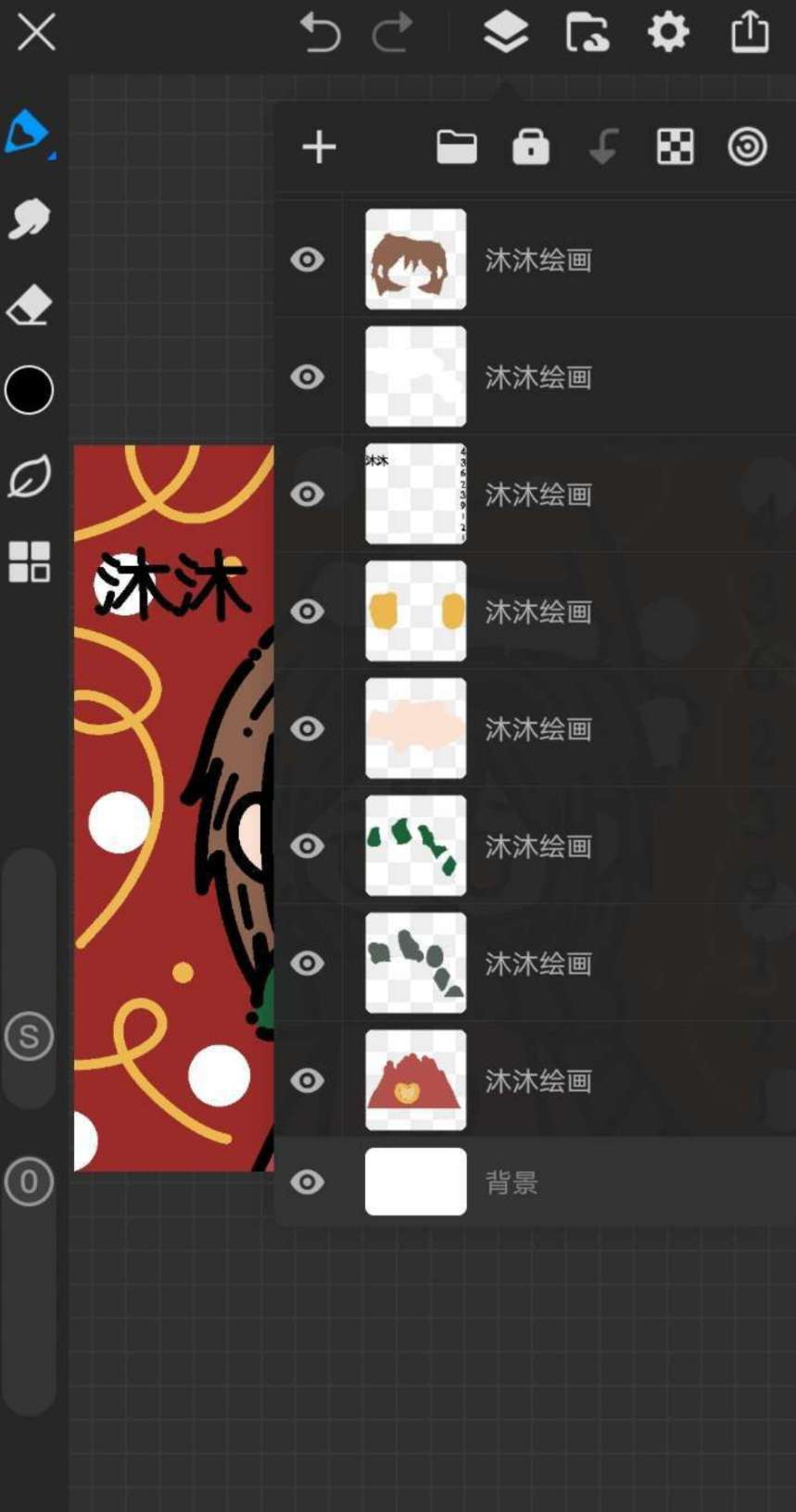The width and height of the screenshot is (796, 1512).
Task: Lock the selected layer
Action: pyautogui.click(x=531, y=147)
